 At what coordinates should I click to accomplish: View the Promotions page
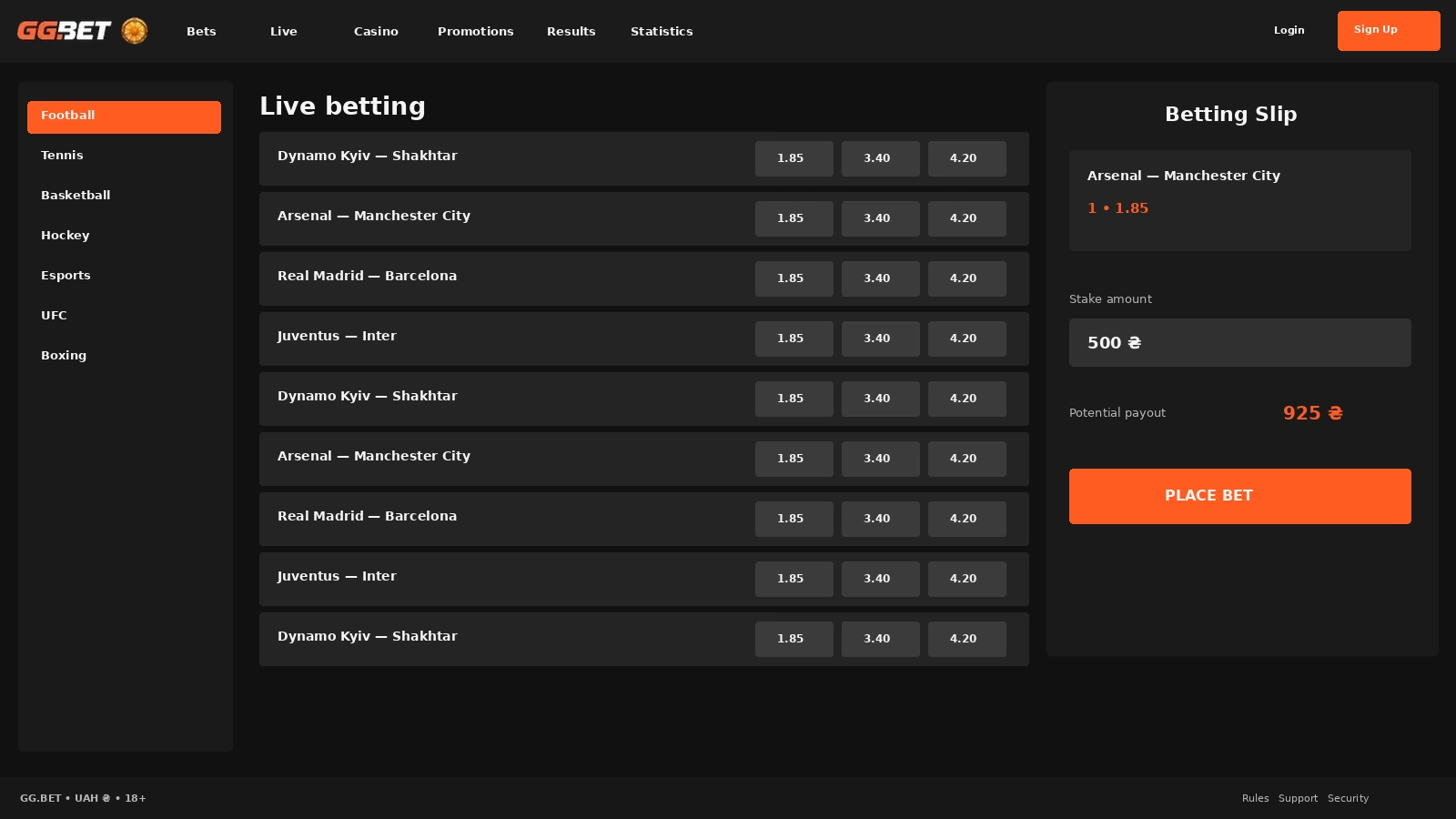tap(475, 31)
